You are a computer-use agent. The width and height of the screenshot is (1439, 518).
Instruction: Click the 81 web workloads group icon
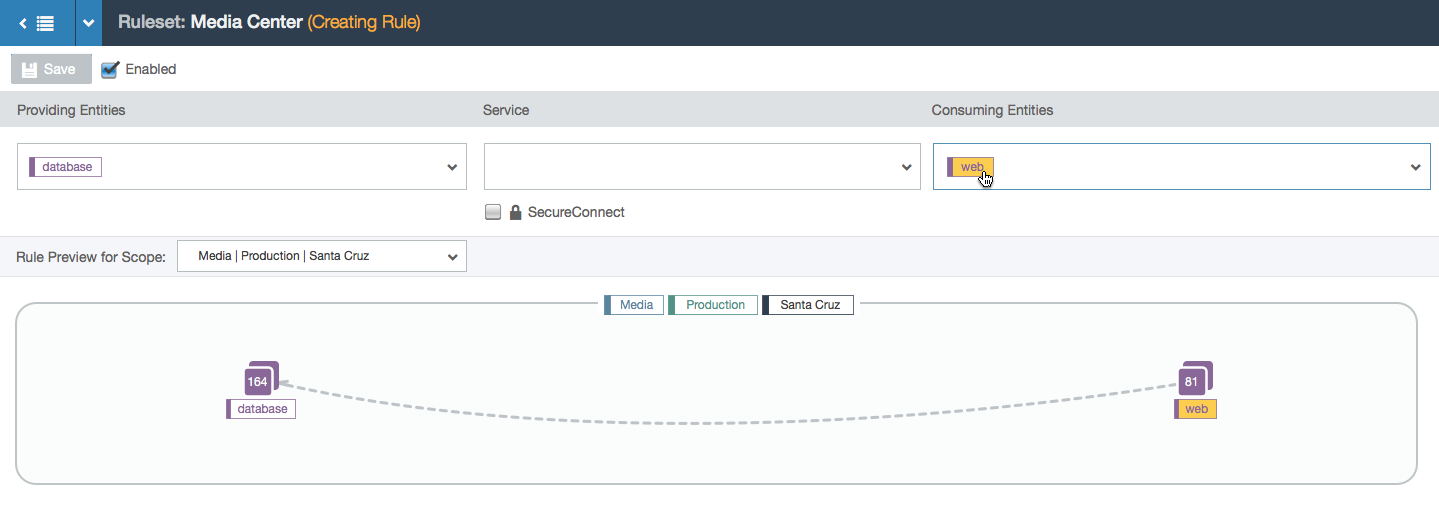(1195, 378)
